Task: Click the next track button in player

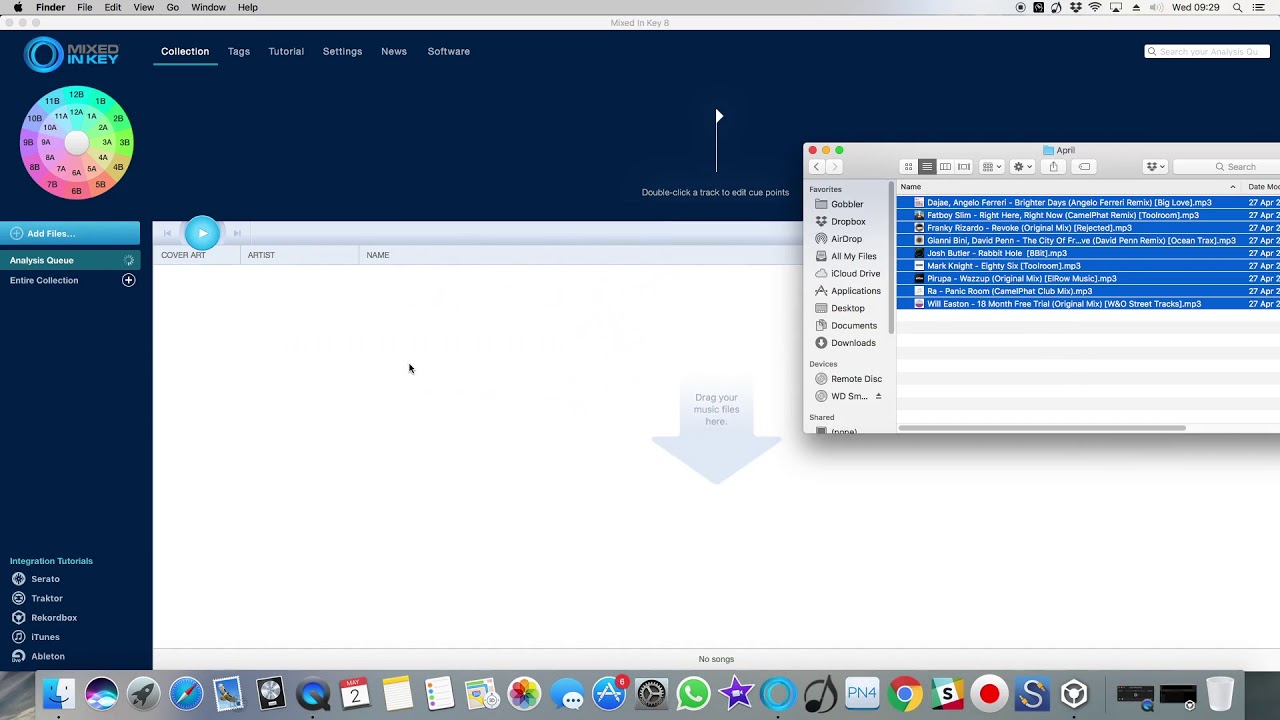Action: 237,233
